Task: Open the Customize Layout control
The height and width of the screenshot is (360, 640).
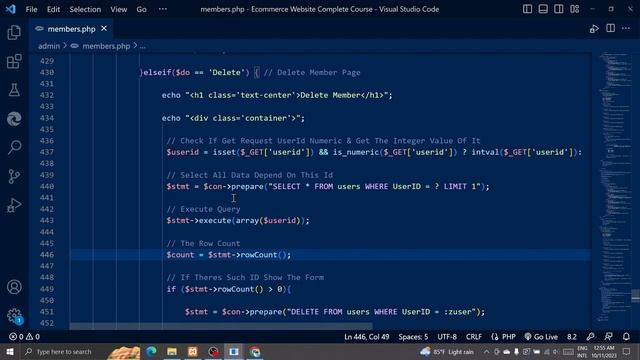Action: coord(575,9)
